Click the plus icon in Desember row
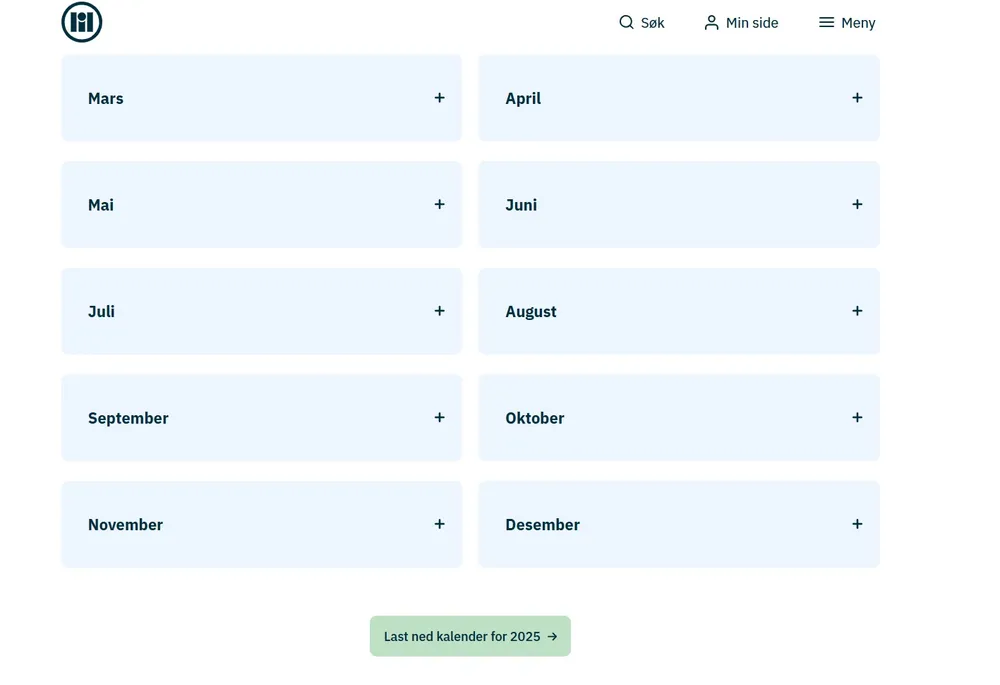The width and height of the screenshot is (1000, 685). pyautogui.click(x=857, y=524)
